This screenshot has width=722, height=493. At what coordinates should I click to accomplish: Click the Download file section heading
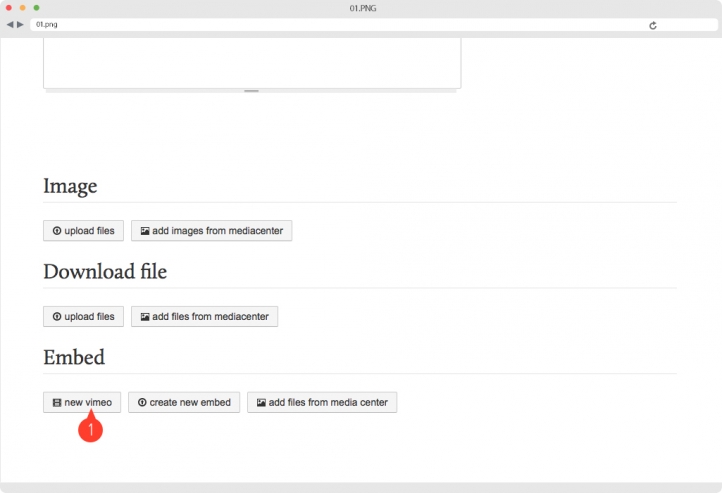point(105,271)
